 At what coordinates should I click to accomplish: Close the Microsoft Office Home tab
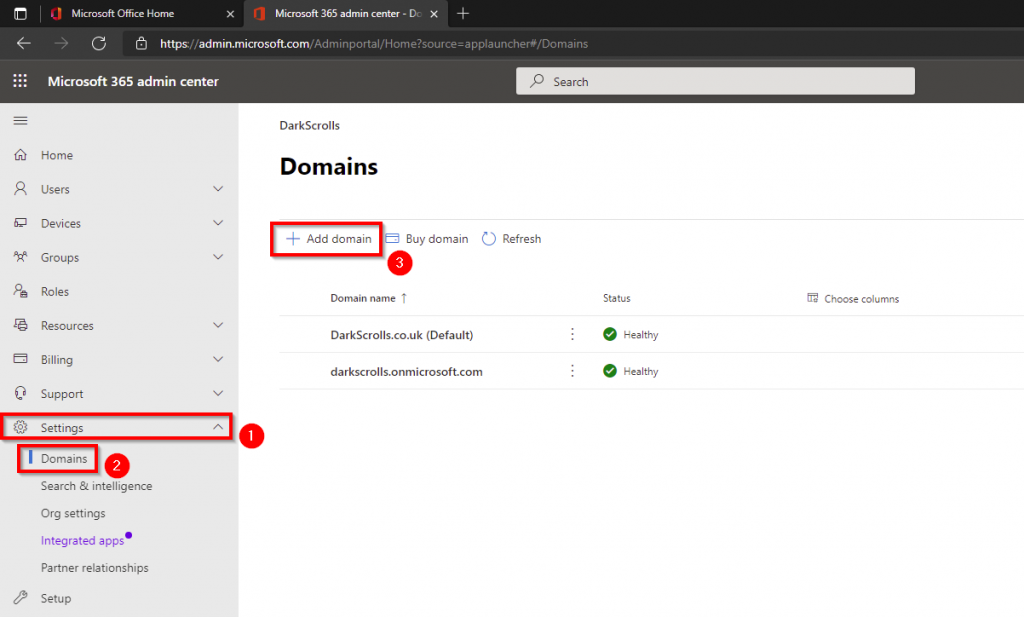pos(231,14)
